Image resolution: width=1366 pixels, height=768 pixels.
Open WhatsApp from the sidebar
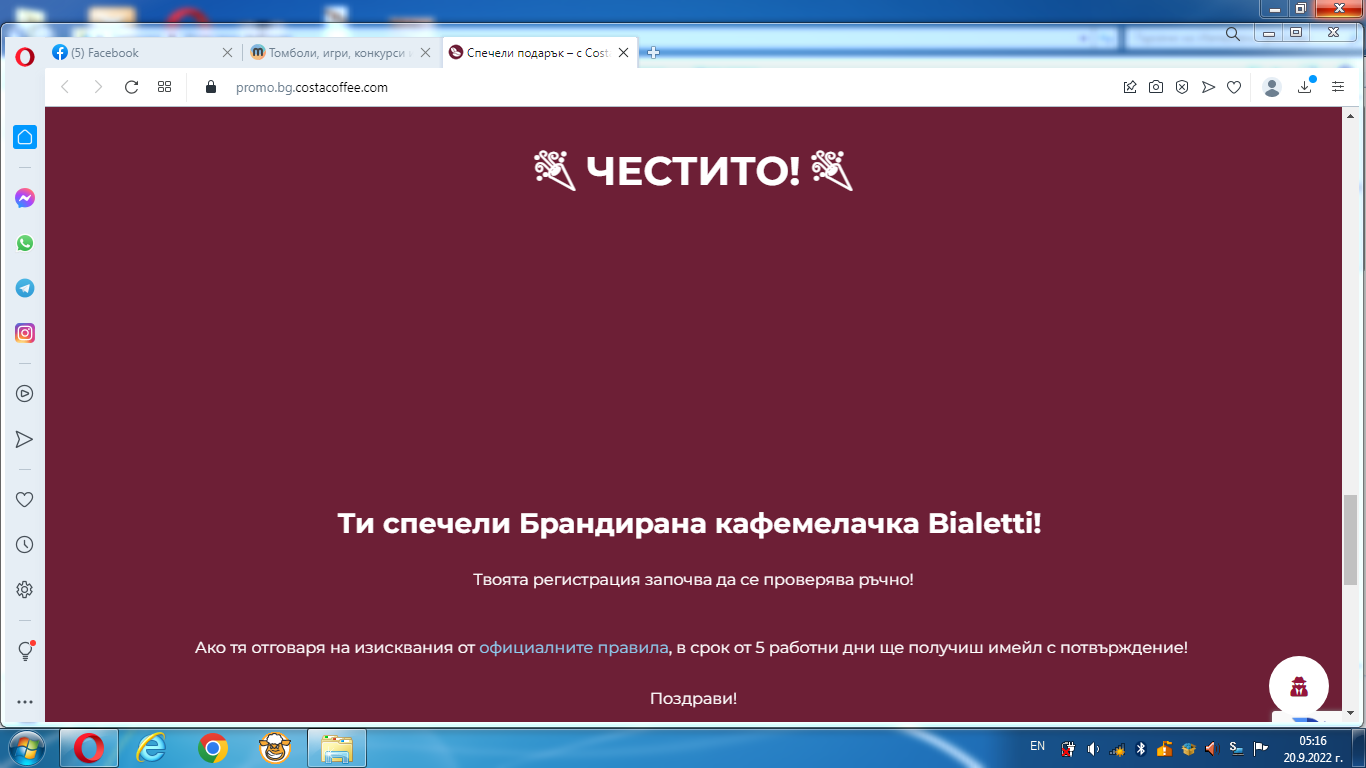[x=25, y=243]
